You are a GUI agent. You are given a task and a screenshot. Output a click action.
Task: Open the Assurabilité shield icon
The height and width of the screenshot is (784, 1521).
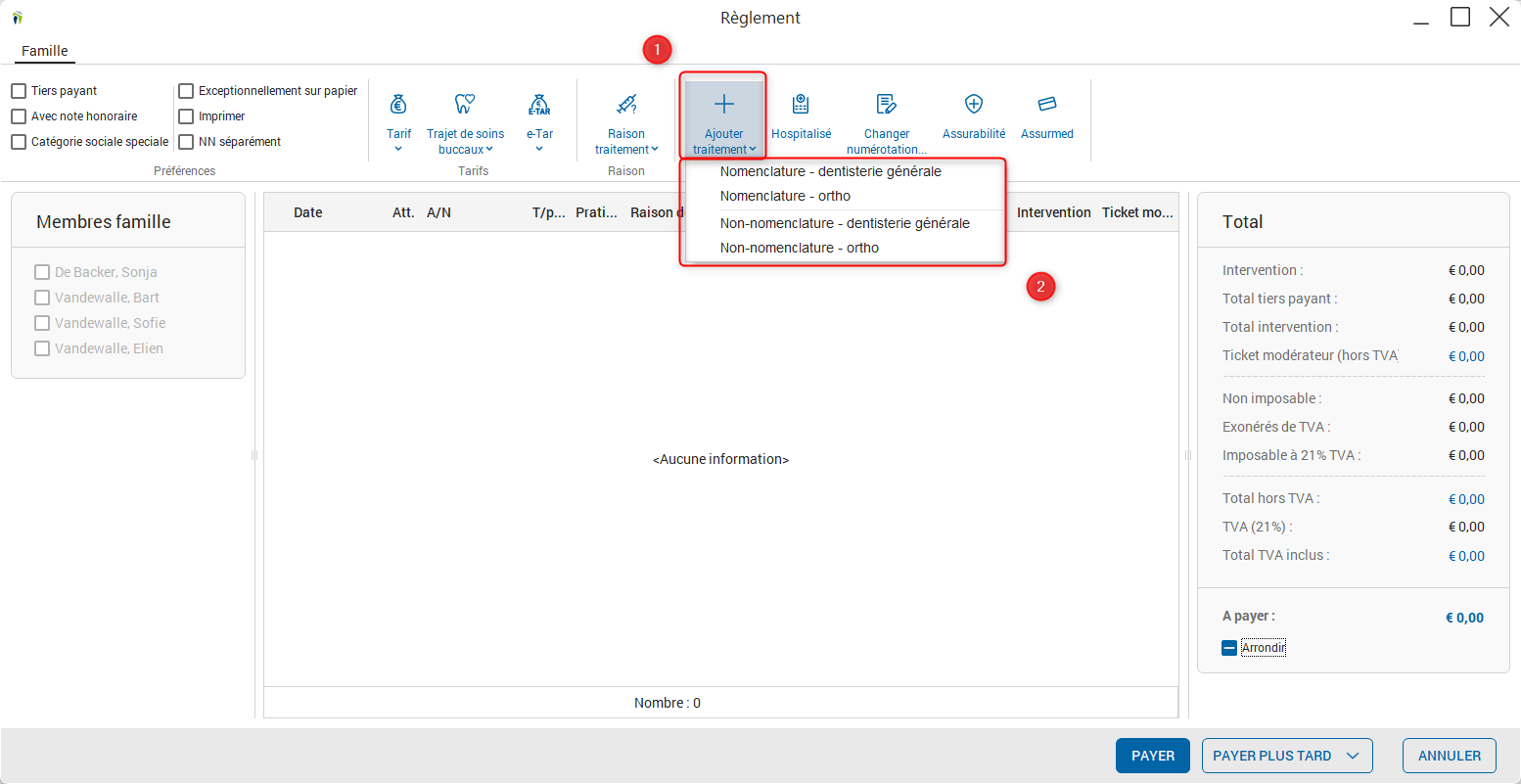coord(974,104)
